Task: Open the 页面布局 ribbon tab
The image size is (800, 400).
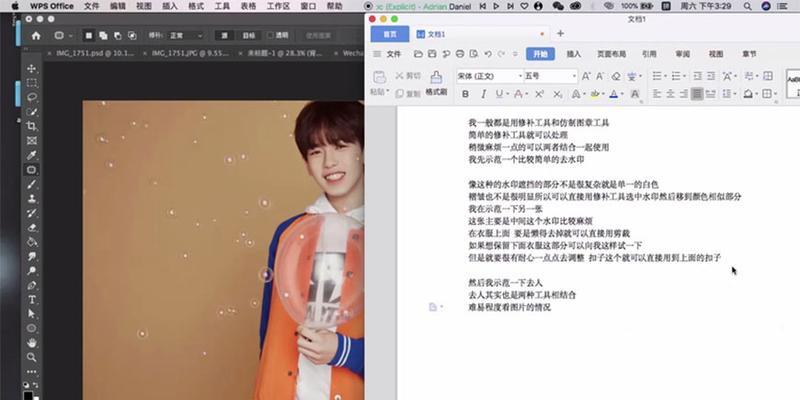Action: coord(611,54)
